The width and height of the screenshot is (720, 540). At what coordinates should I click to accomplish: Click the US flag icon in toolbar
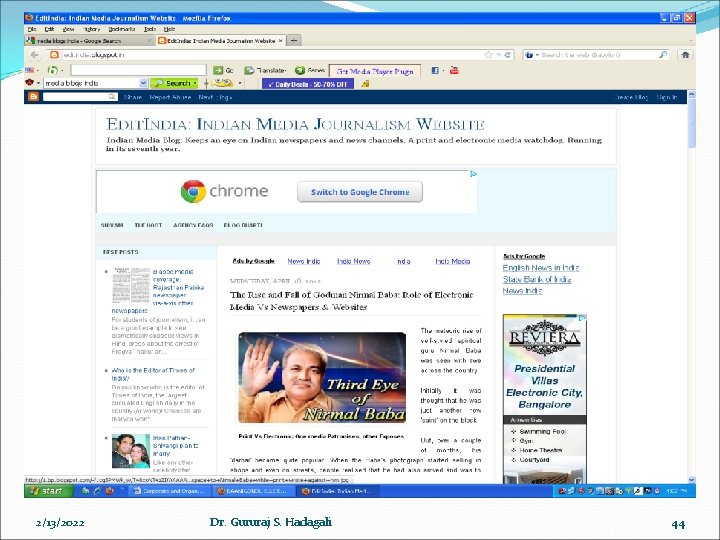pyautogui.click(x=29, y=70)
